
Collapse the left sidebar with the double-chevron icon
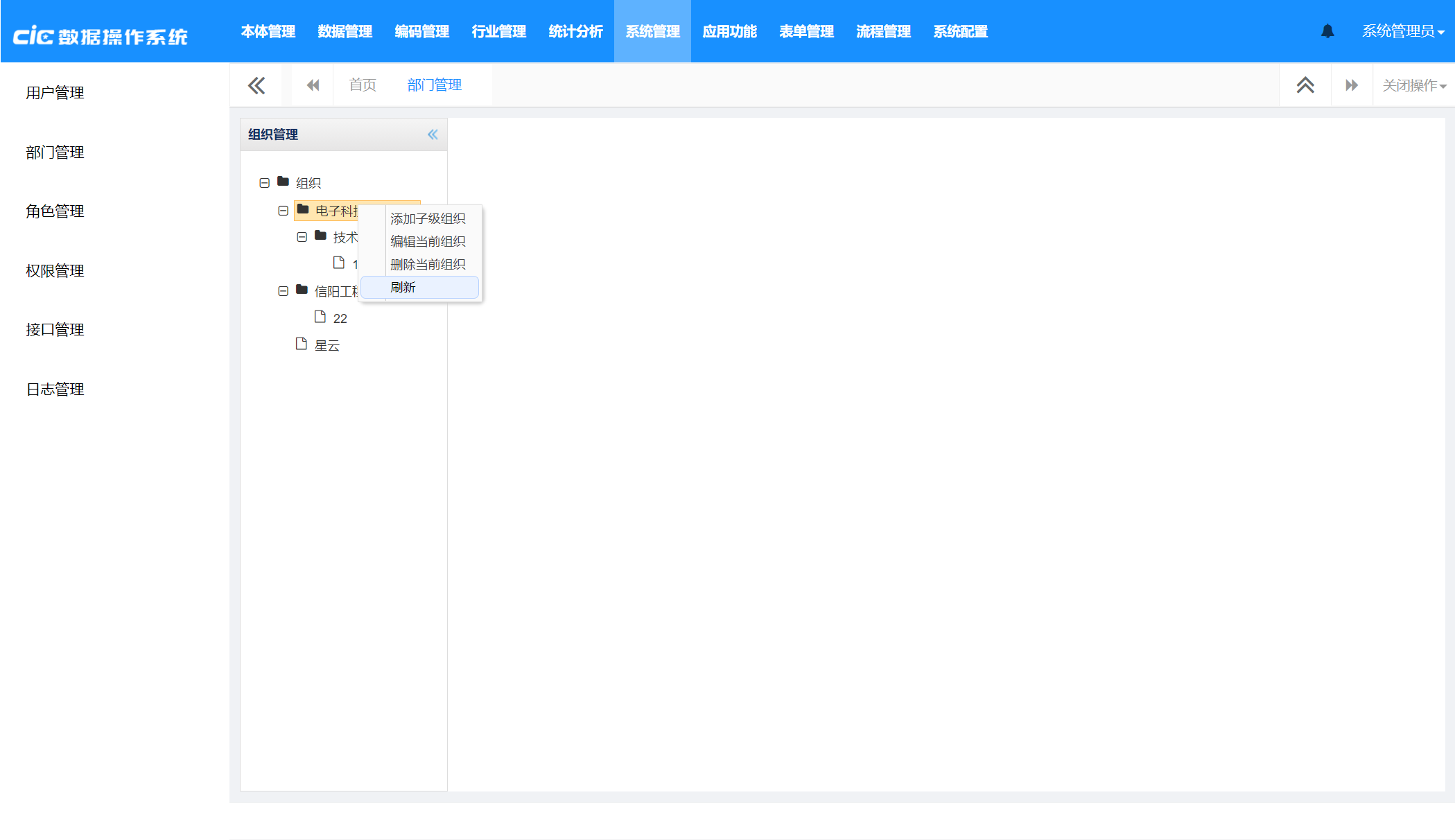pyautogui.click(x=256, y=85)
